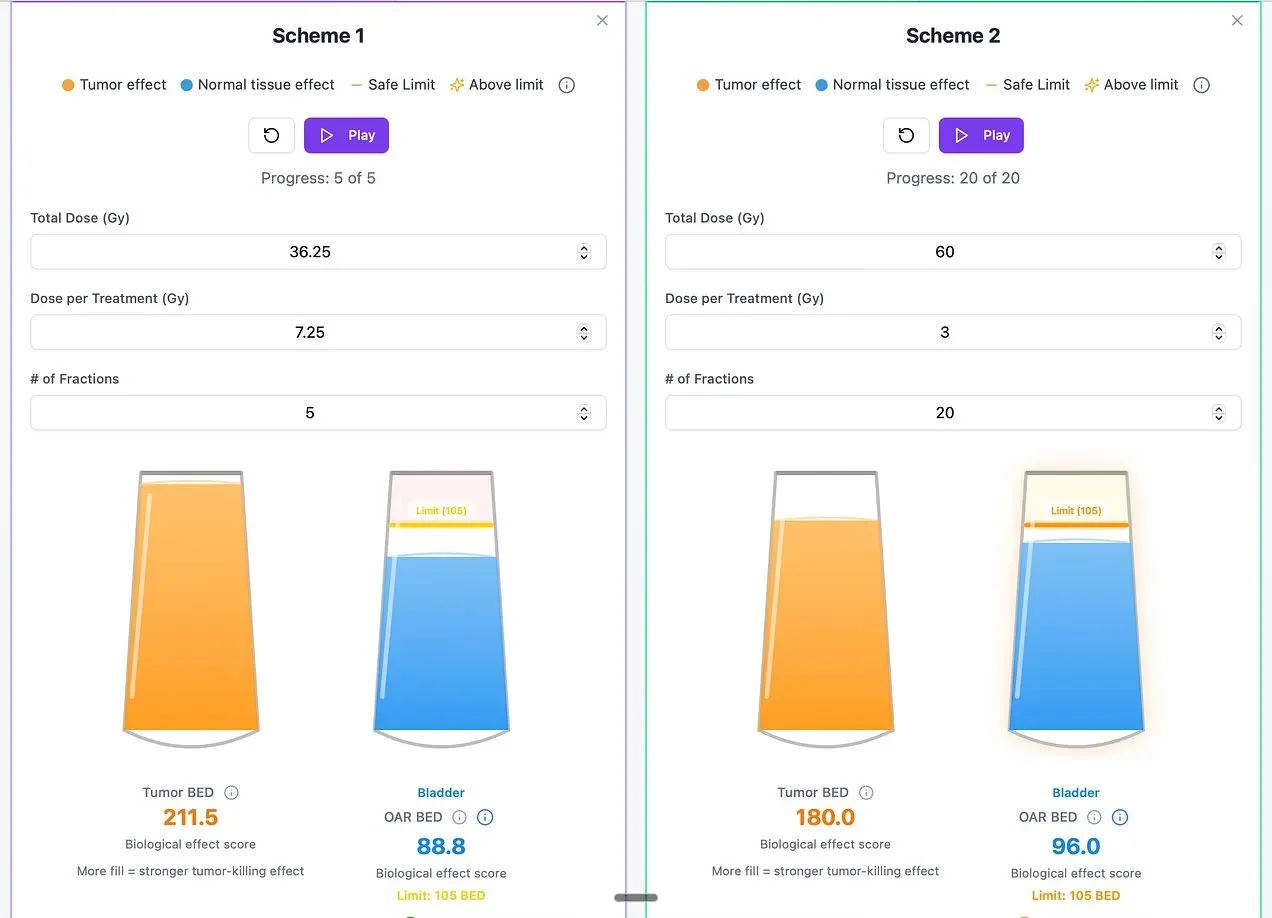Click the Above limit sparkle icon in Scheme 2
This screenshot has width=1272, height=918.
[1090, 85]
